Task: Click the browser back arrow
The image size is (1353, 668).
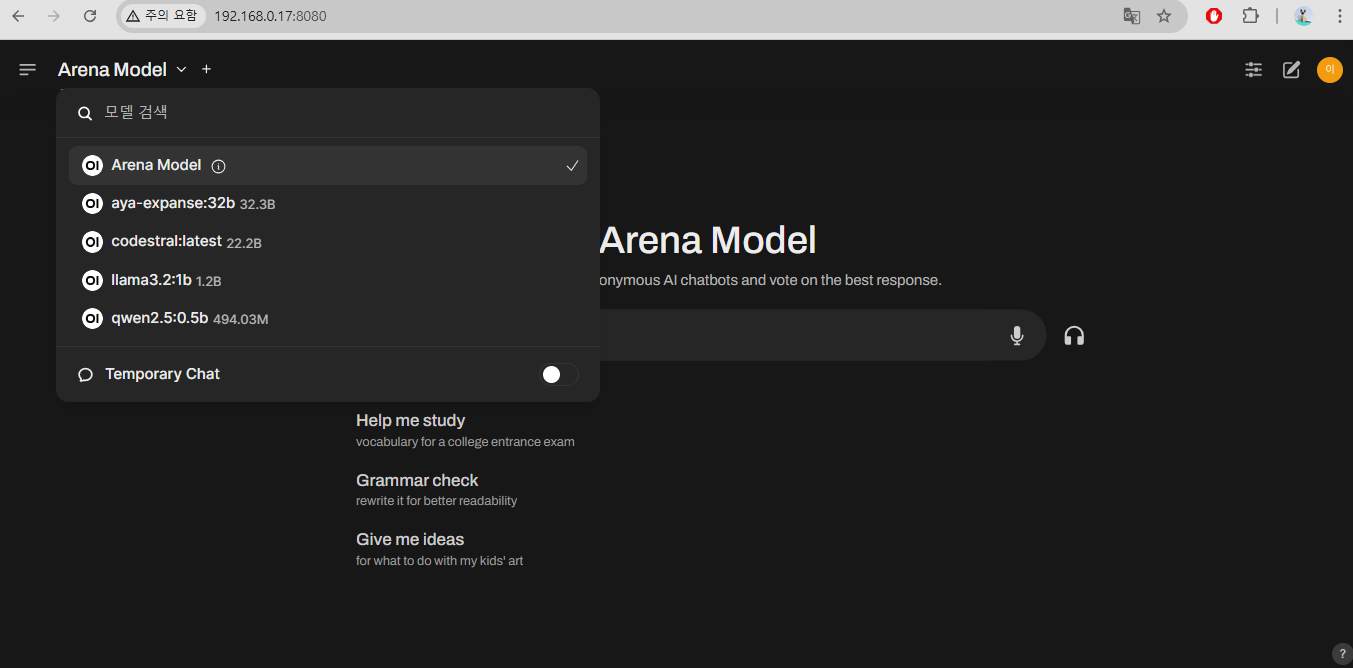Action: (18, 16)
